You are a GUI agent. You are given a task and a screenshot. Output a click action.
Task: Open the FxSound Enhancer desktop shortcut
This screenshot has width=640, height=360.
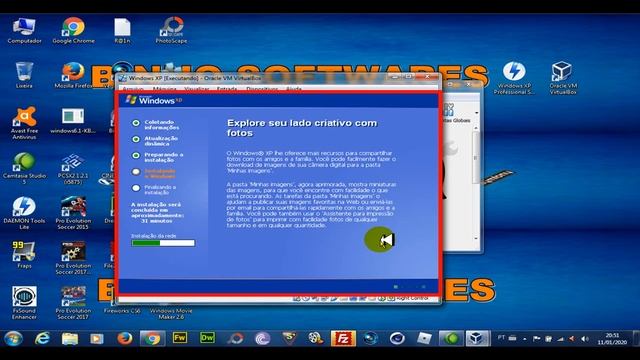click(x=24, y=302)
